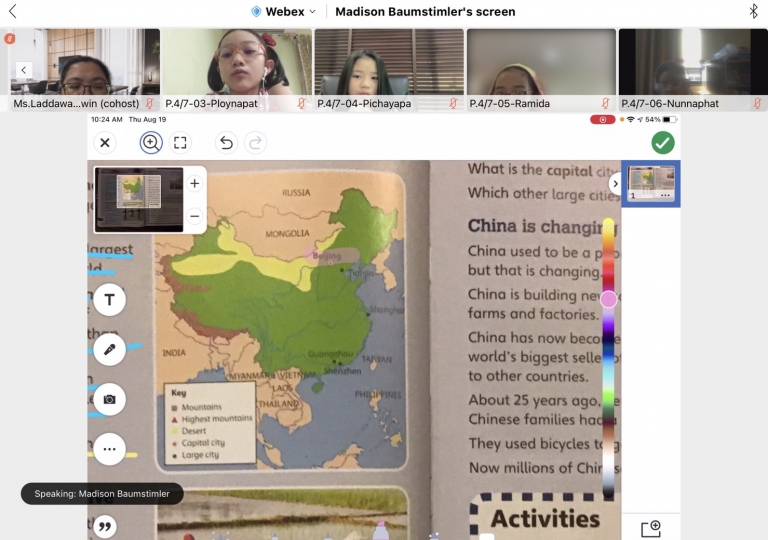Tap the battery indicator in status bar
The image size is (768, 540).
coord(670,120)
